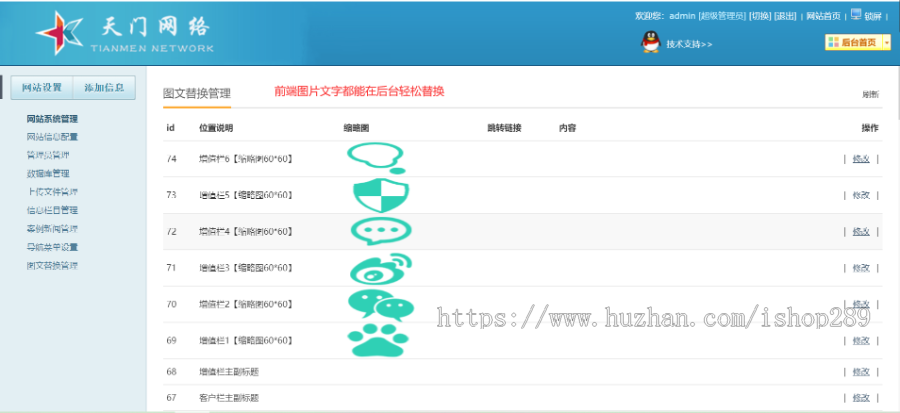The image size is (900, 413).
Task: Open the WeChat thumbnail in row 70
Action: click(x=381, y=305)
